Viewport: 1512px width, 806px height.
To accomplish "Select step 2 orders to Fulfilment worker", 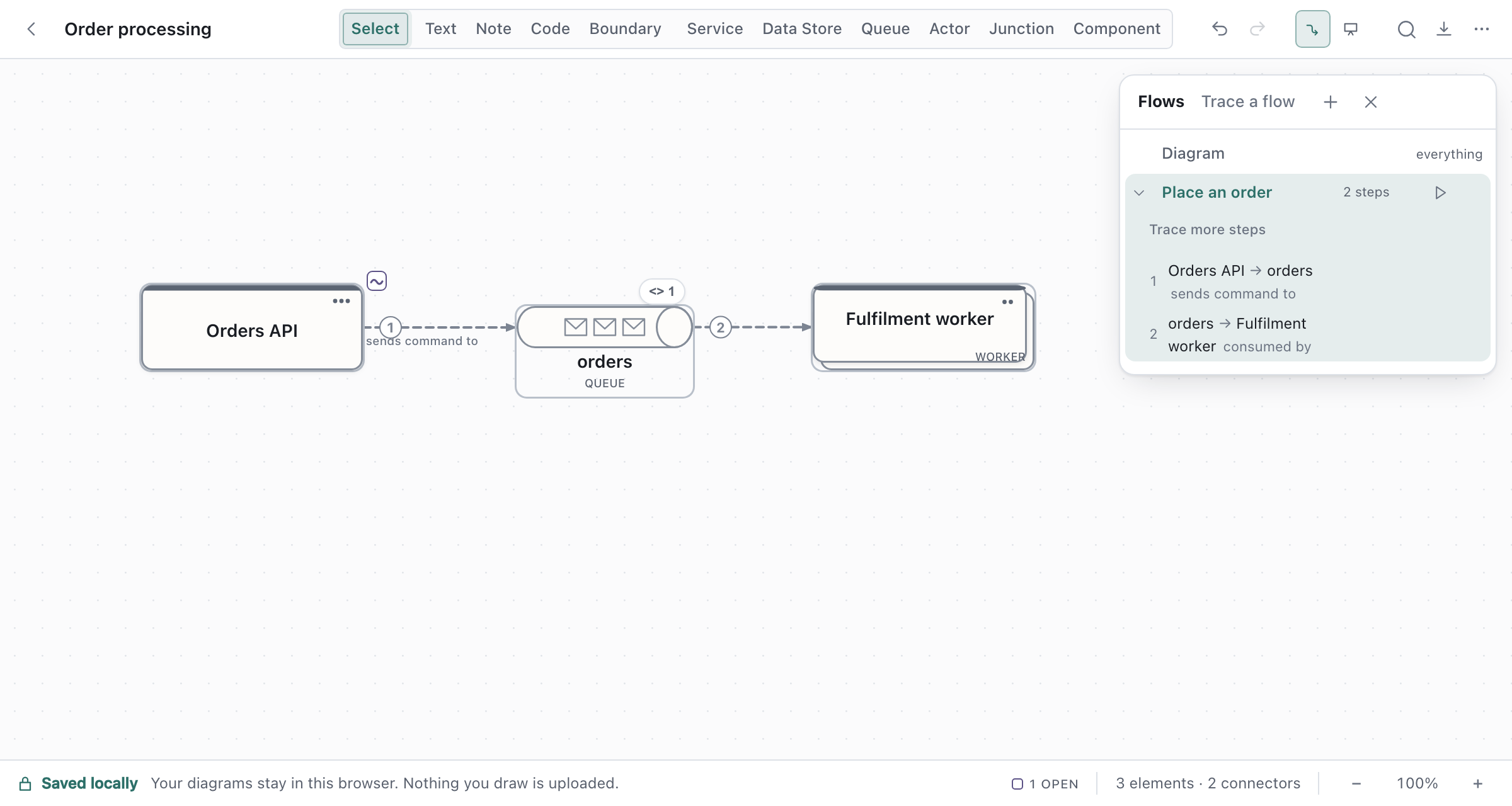I will (x=1308, y=334).
